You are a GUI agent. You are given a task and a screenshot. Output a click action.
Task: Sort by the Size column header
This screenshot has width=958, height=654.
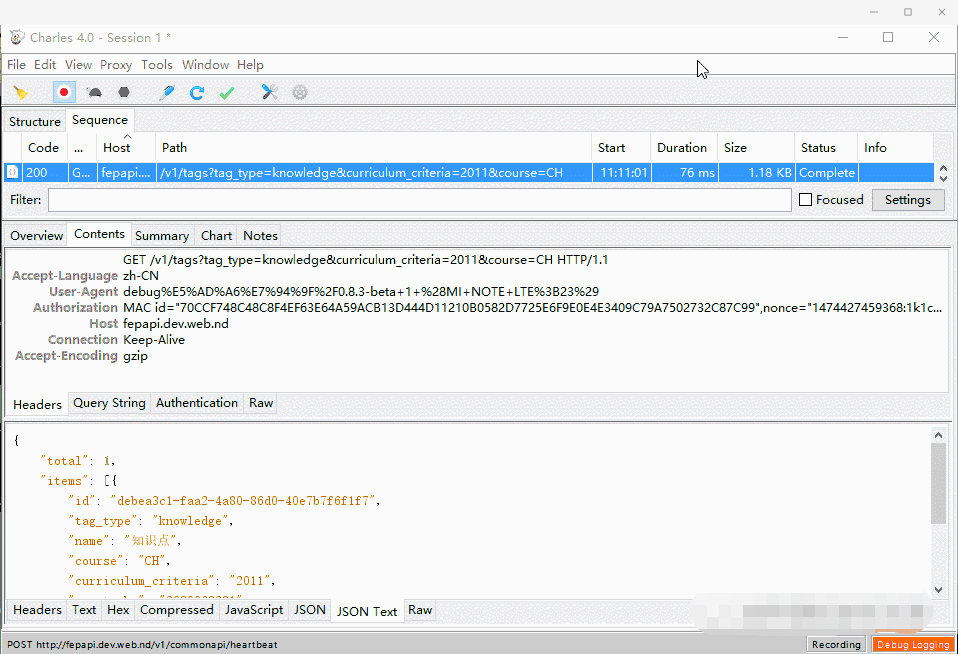[x=756, y=148]
